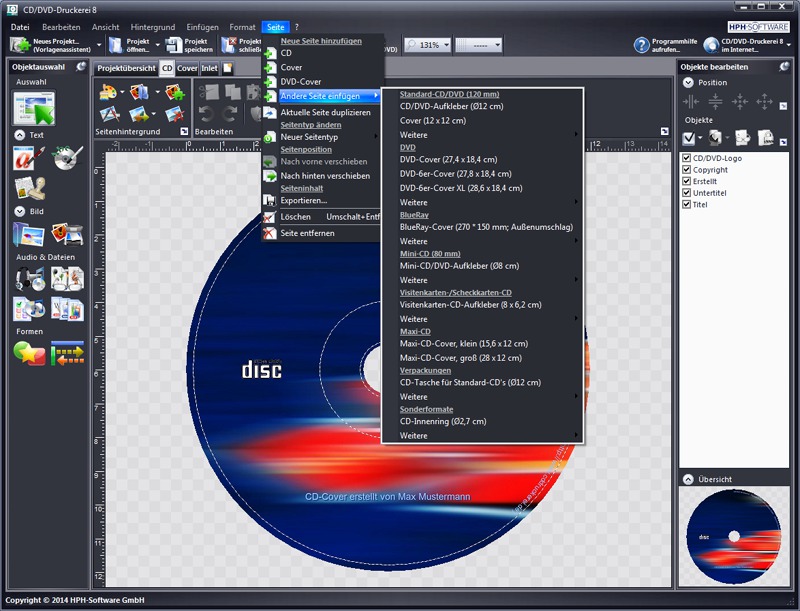
Task: Toggle the Position section chevron
Action: click(688, 83)
